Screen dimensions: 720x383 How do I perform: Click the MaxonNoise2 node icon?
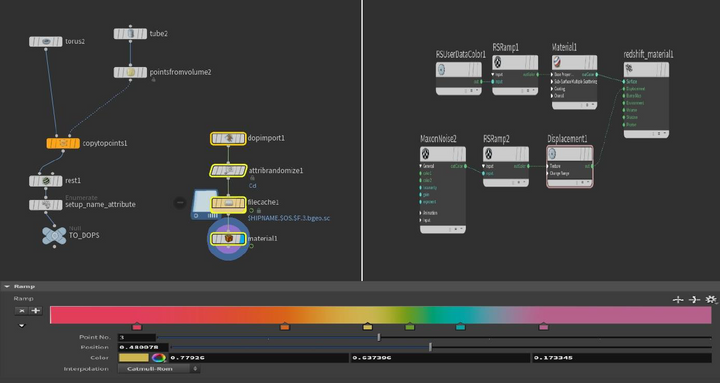tap(426, 153)
